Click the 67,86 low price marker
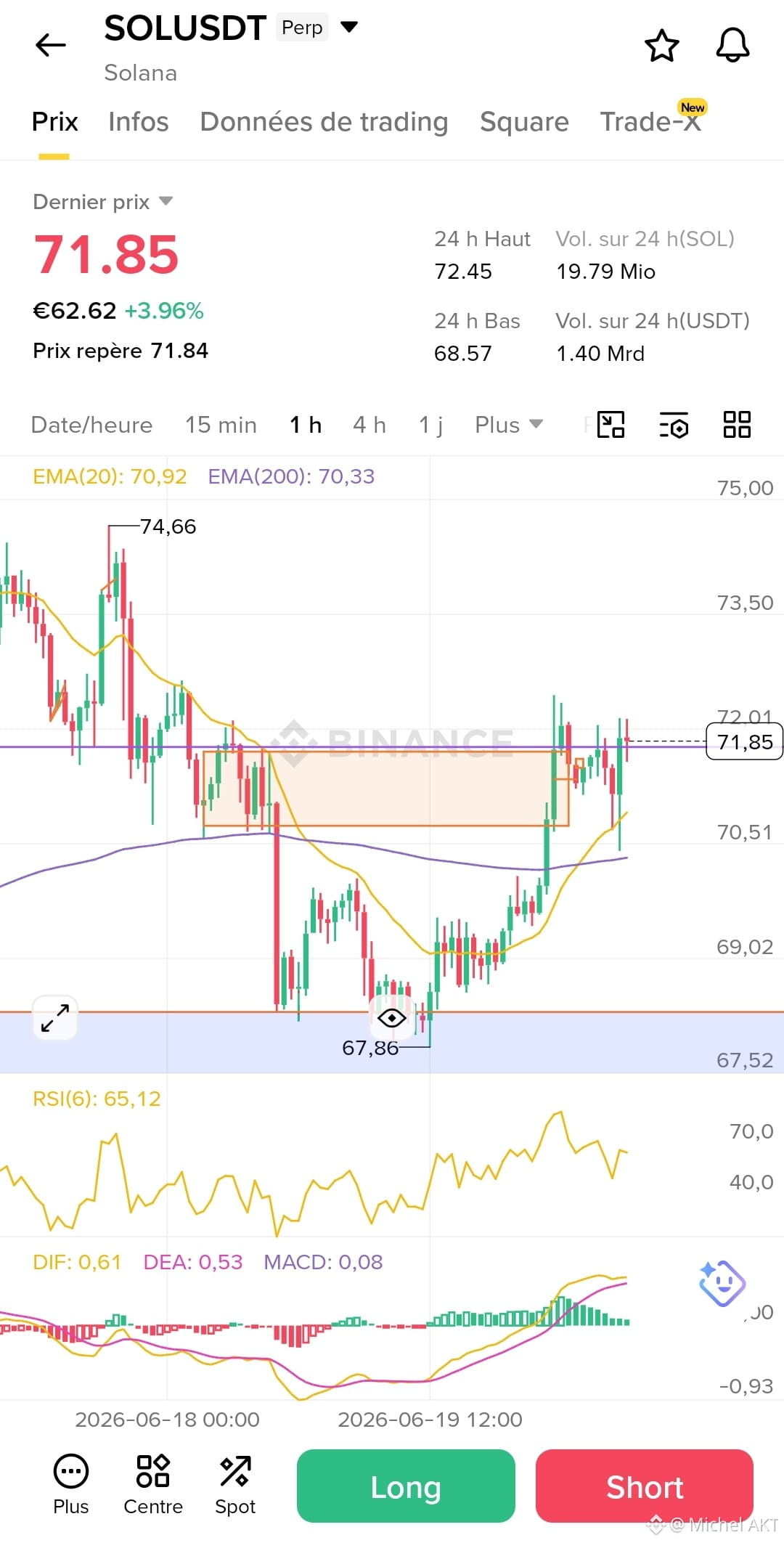 (x=370, y=1048)
